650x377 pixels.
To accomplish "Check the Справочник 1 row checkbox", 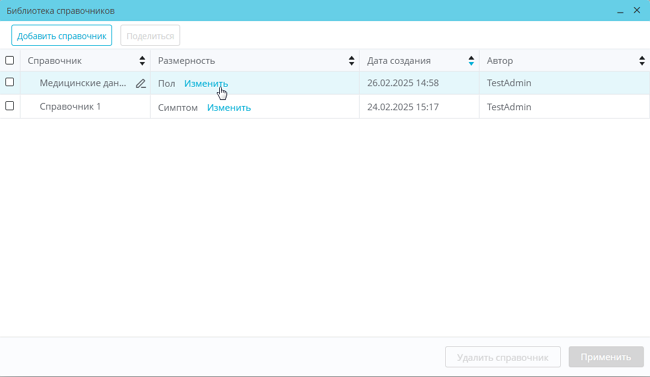I will (10, 106).
